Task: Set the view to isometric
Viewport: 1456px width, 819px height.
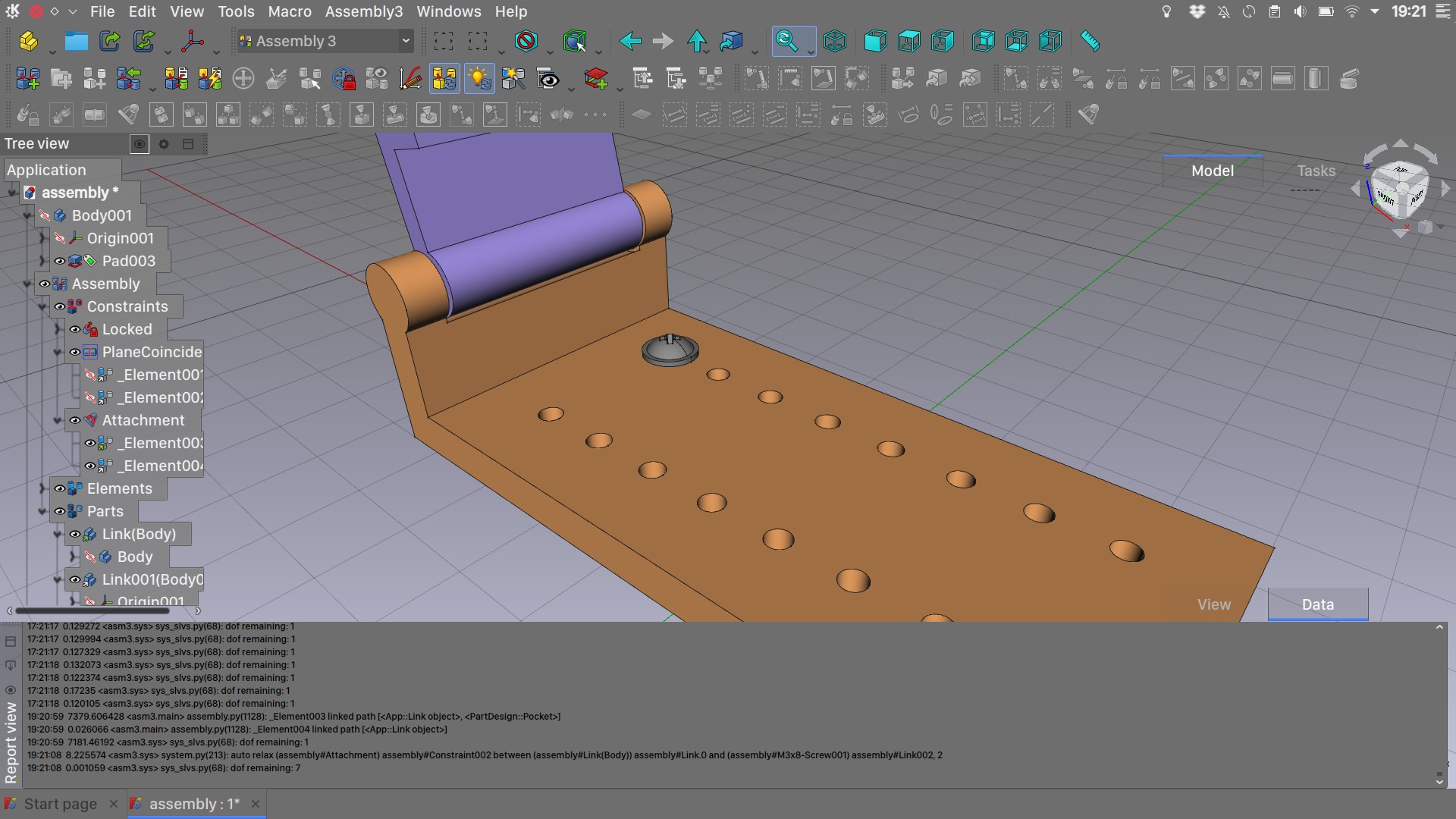Action: [835, 41]
